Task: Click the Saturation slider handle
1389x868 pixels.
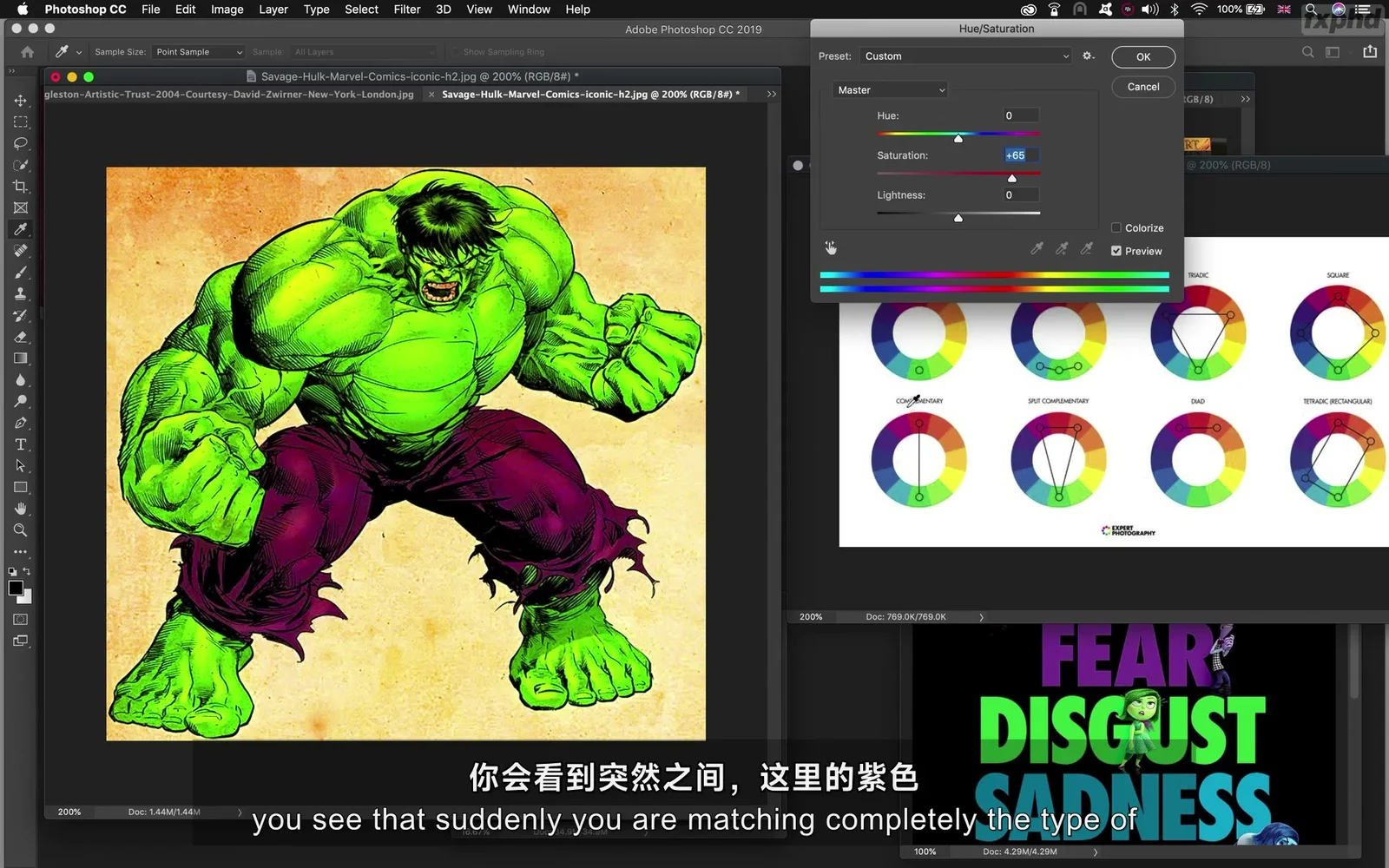Action: pos(1011,178)
